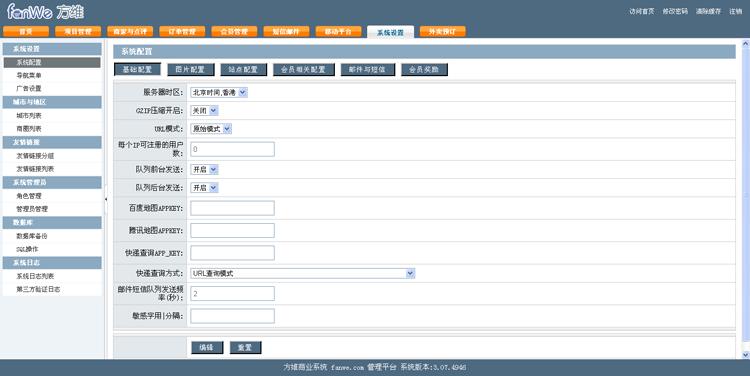Viewport: 750px width, 376px height.
Task: Click the 清除缓存 link
Action: click(x=708, y=11)
